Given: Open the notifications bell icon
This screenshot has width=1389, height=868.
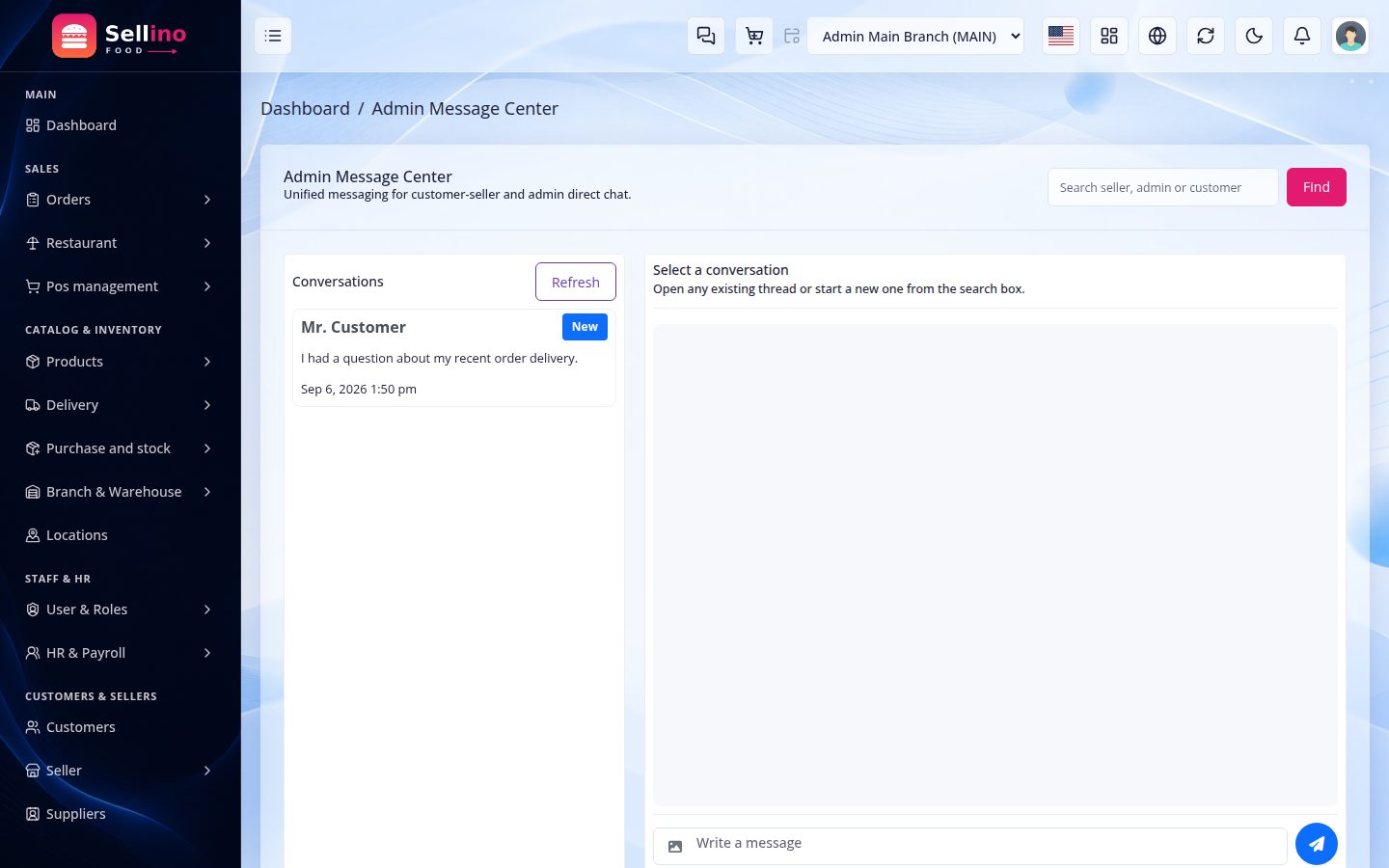Looking at the screenshot, I should 1302,36.
